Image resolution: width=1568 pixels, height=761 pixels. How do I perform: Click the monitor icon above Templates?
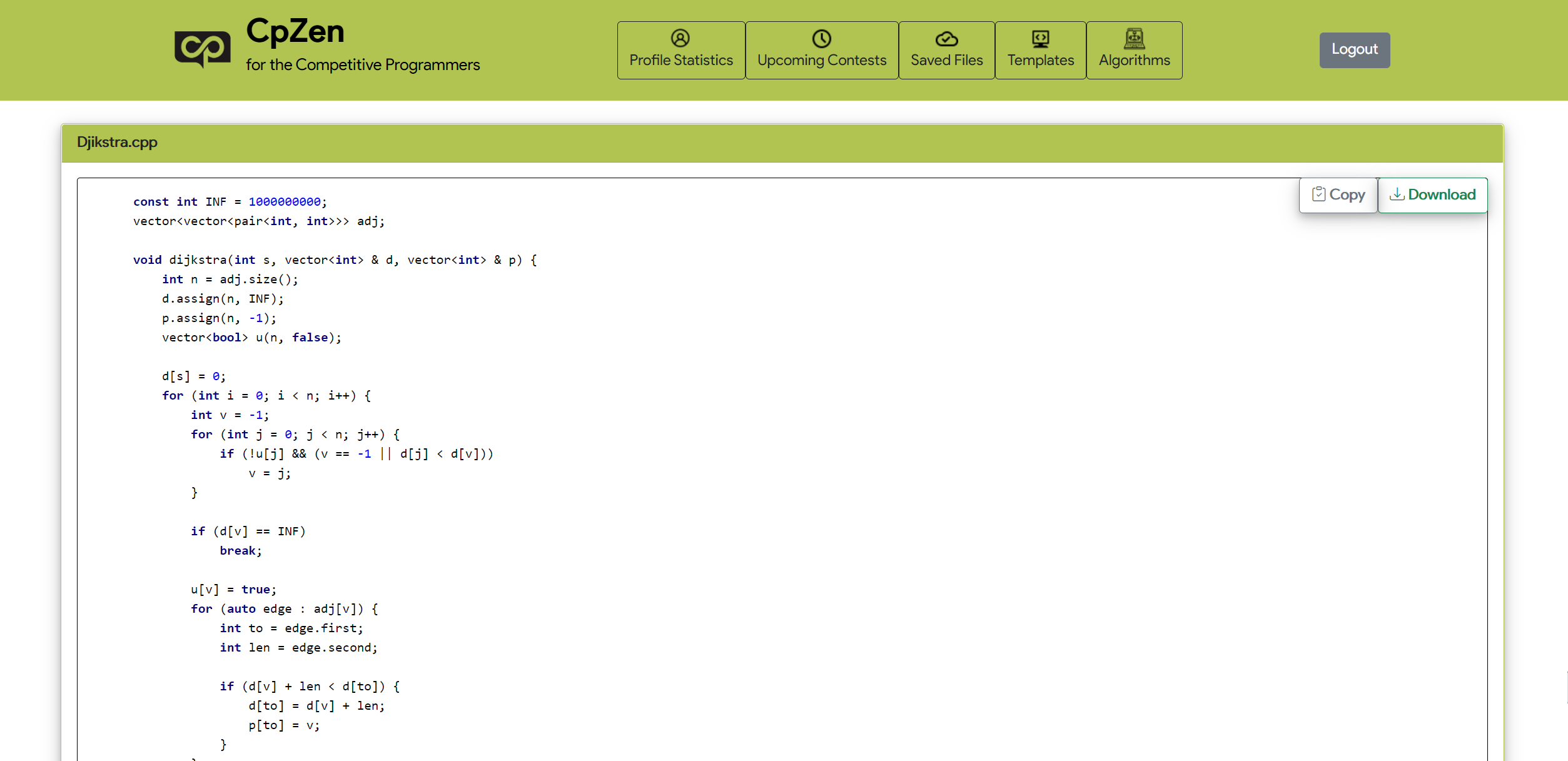click(x=1040, y=39)
